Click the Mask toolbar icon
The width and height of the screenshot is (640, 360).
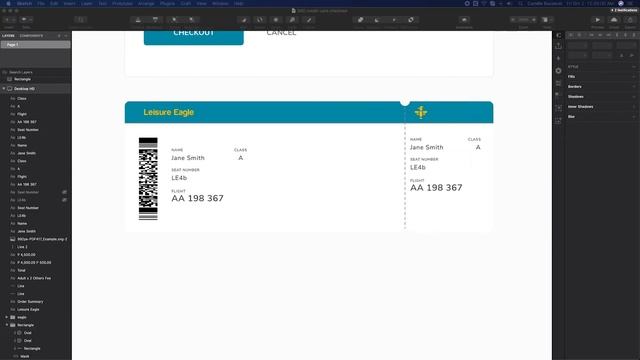(x=276, y=20)
